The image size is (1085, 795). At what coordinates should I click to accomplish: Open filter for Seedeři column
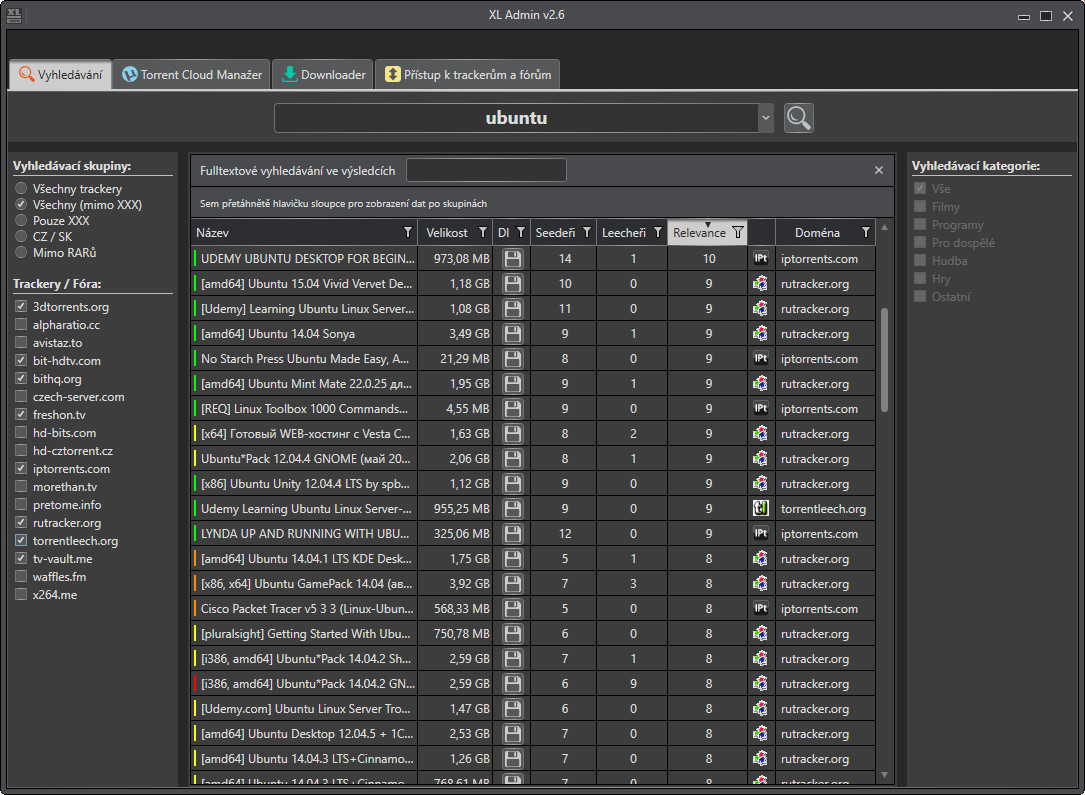(586, 232)
